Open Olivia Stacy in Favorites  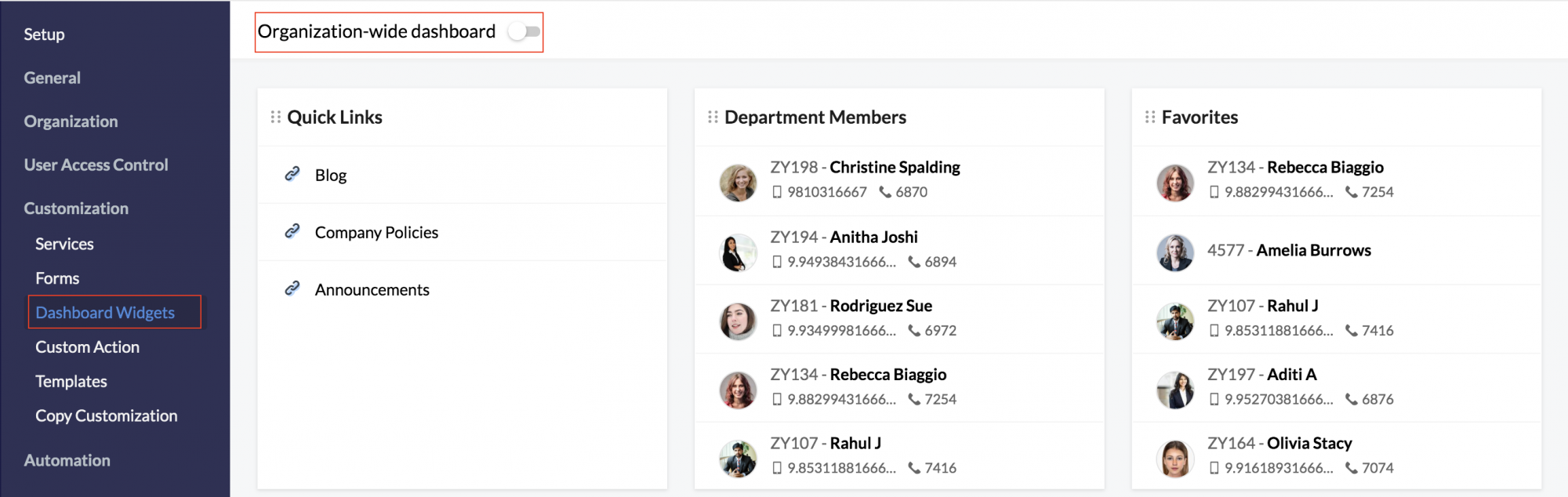click(x=1309, y=443)
